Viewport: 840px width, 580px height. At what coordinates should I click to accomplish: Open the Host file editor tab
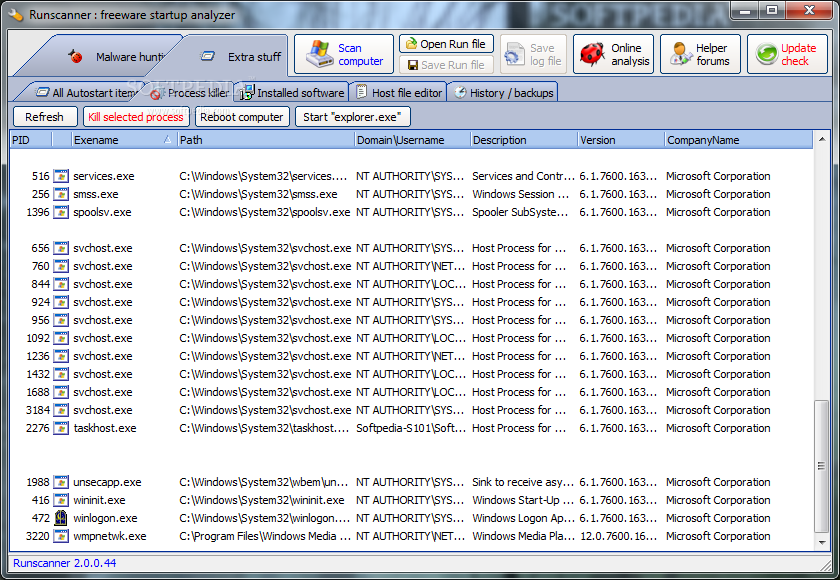(x=399, y=93)
